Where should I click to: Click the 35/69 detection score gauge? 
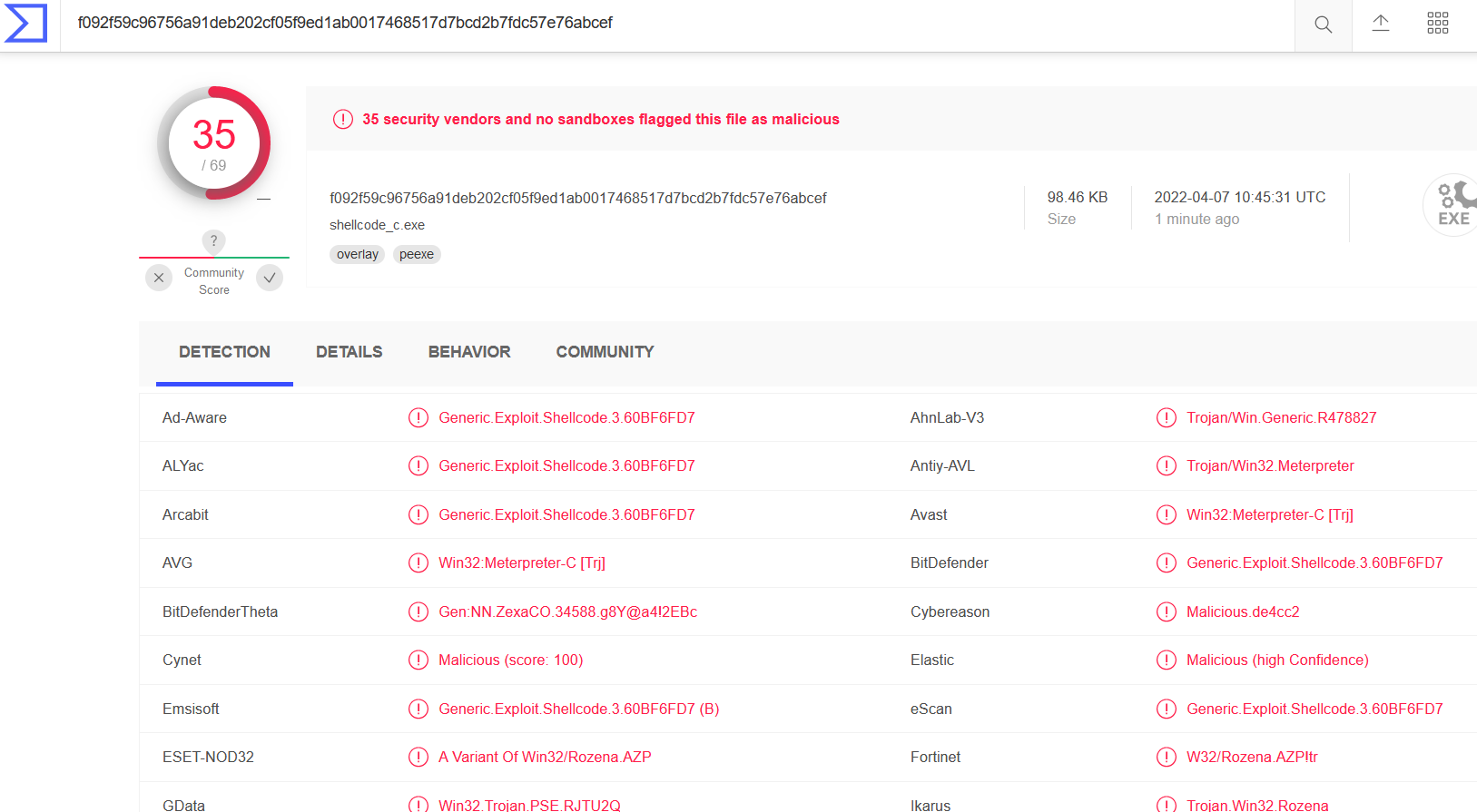click(214, 143)
